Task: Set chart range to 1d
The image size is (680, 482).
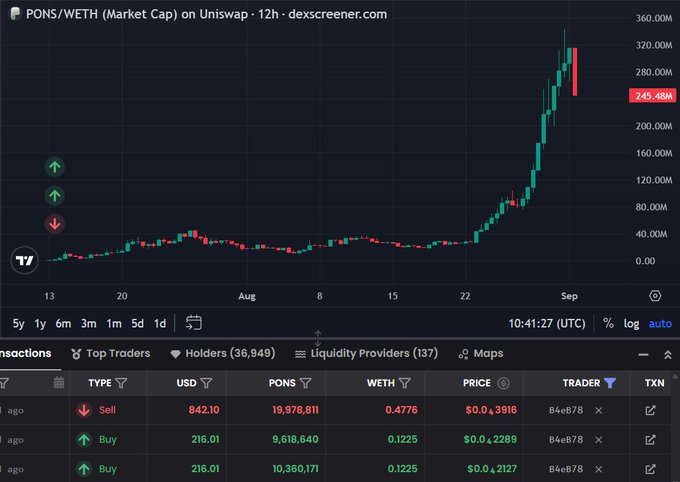Action: [x=160, y=324]
